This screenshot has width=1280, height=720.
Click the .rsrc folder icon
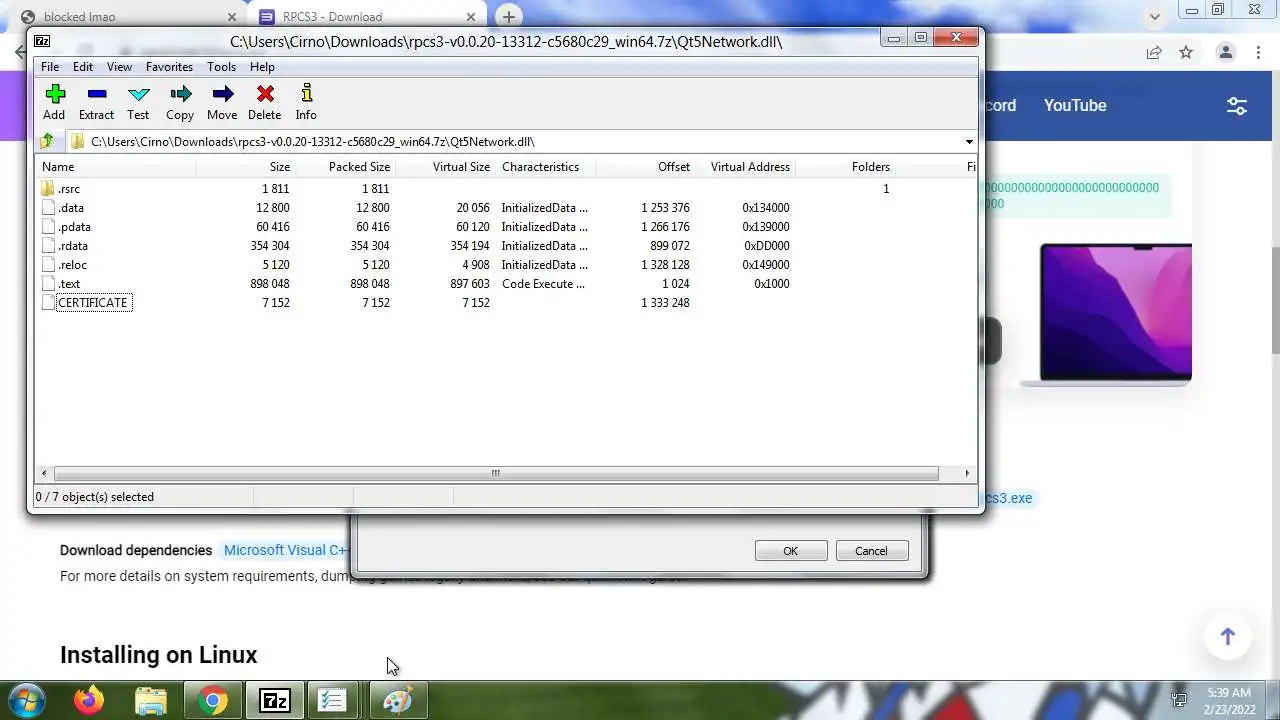click(x=48, y=189)
